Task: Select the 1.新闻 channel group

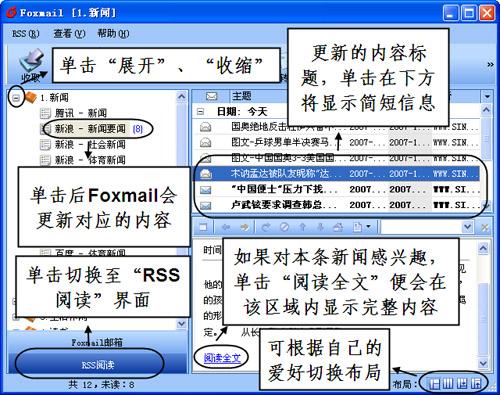Action: pos(54,98)
